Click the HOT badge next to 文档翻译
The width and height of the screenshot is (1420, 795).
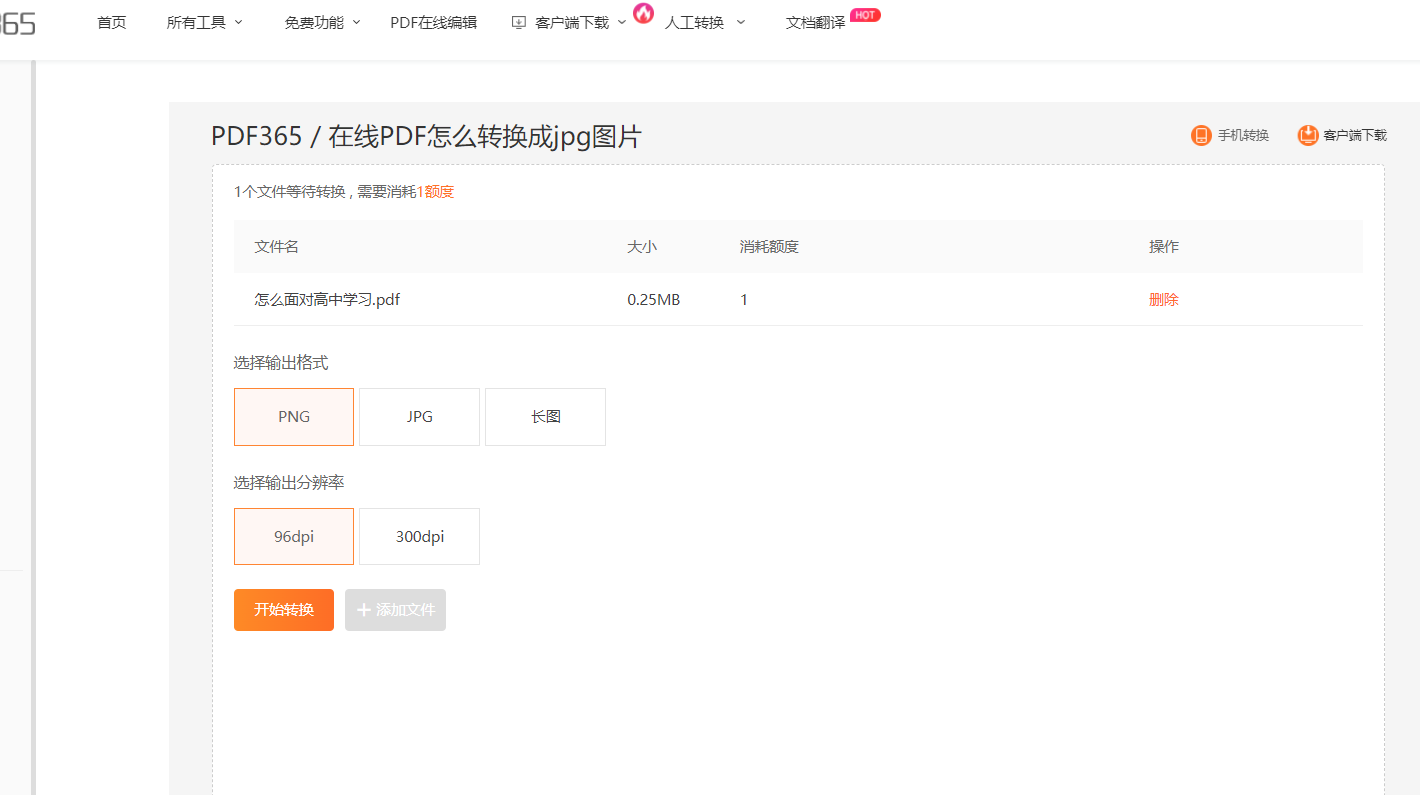point(865,15)
